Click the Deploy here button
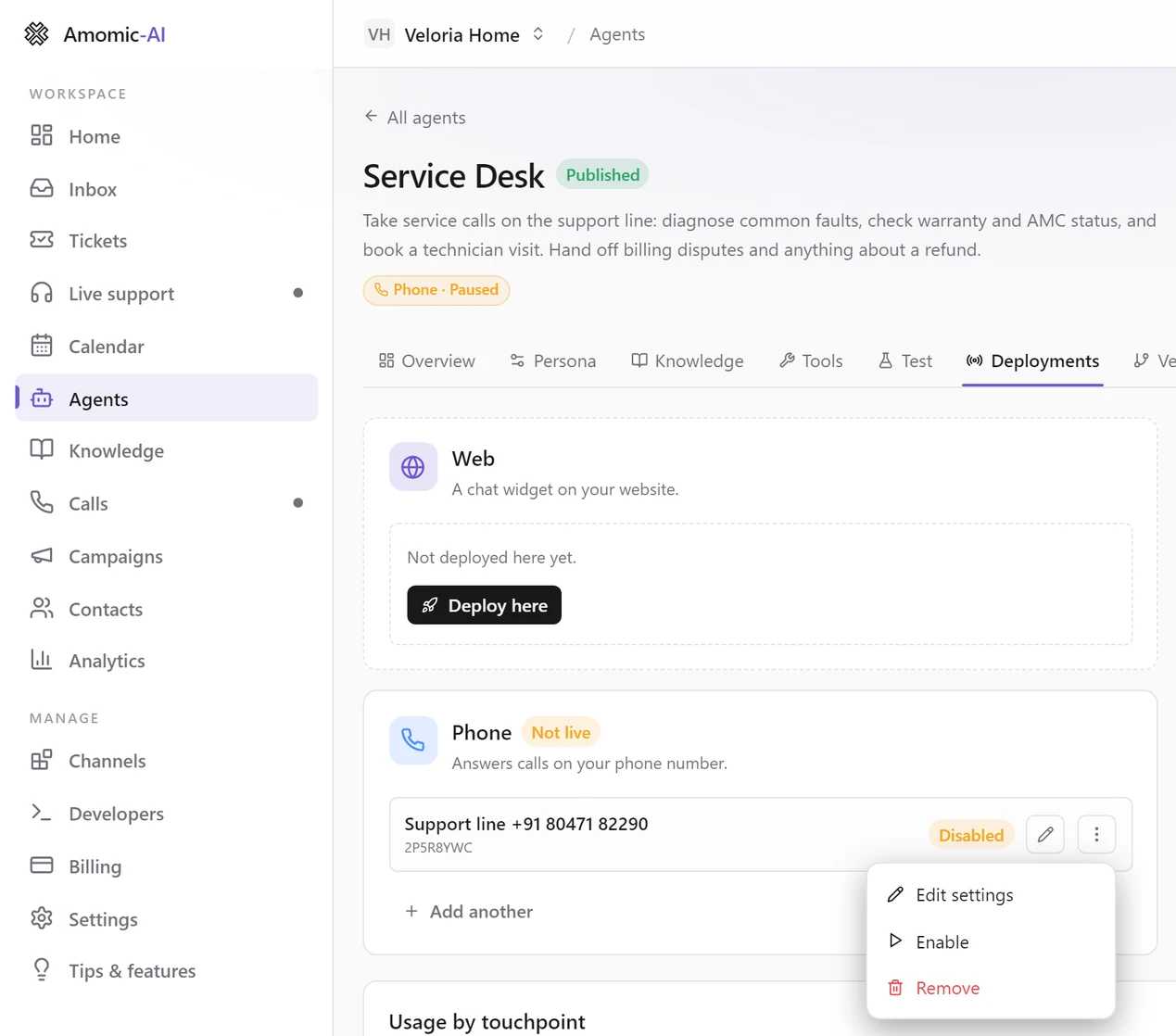This screenshot has height=1036, width=1176. point(484,605)
